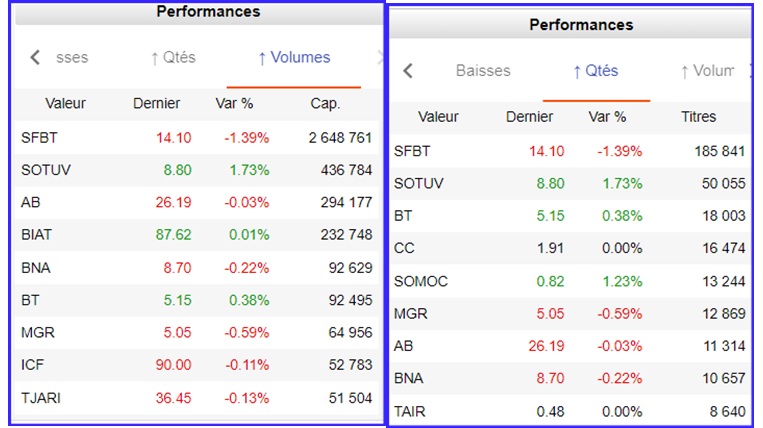Click Dernier header in right table

pos(530,117)
